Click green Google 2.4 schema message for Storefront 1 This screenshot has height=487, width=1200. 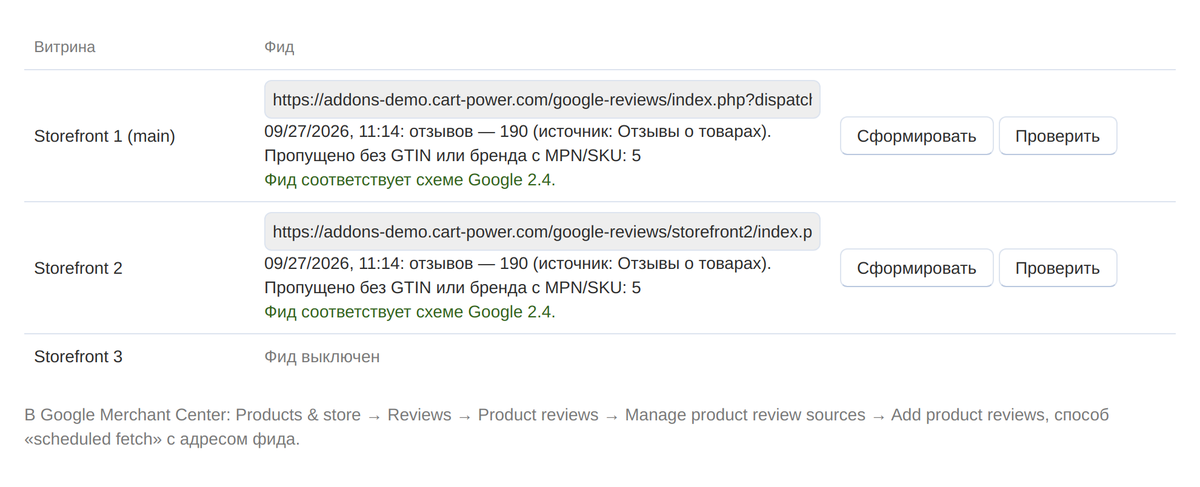[x=410, y=180]
